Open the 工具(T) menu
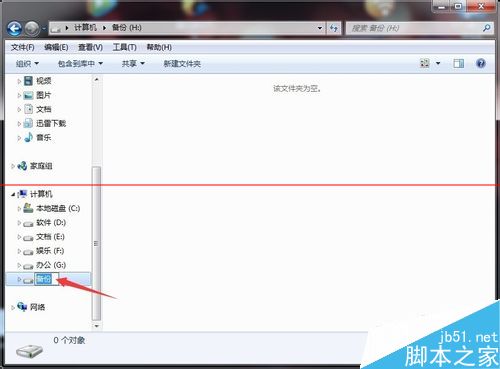Viewport: 500px width, 369px height. (125, 47)
